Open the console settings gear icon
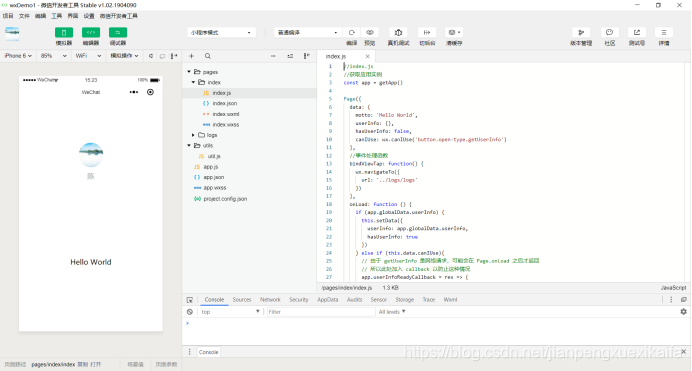 (x=684, y=311)
